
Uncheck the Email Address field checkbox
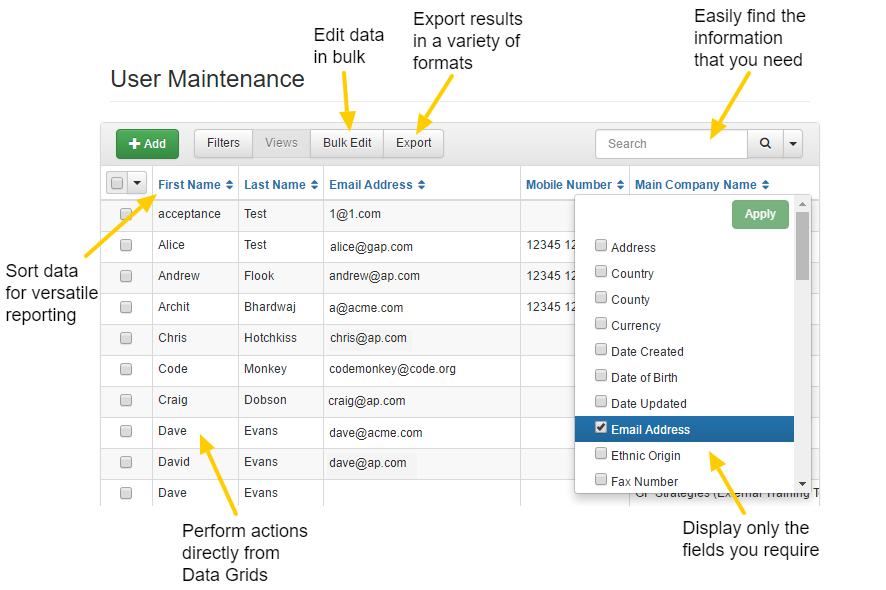pos(601,428)
